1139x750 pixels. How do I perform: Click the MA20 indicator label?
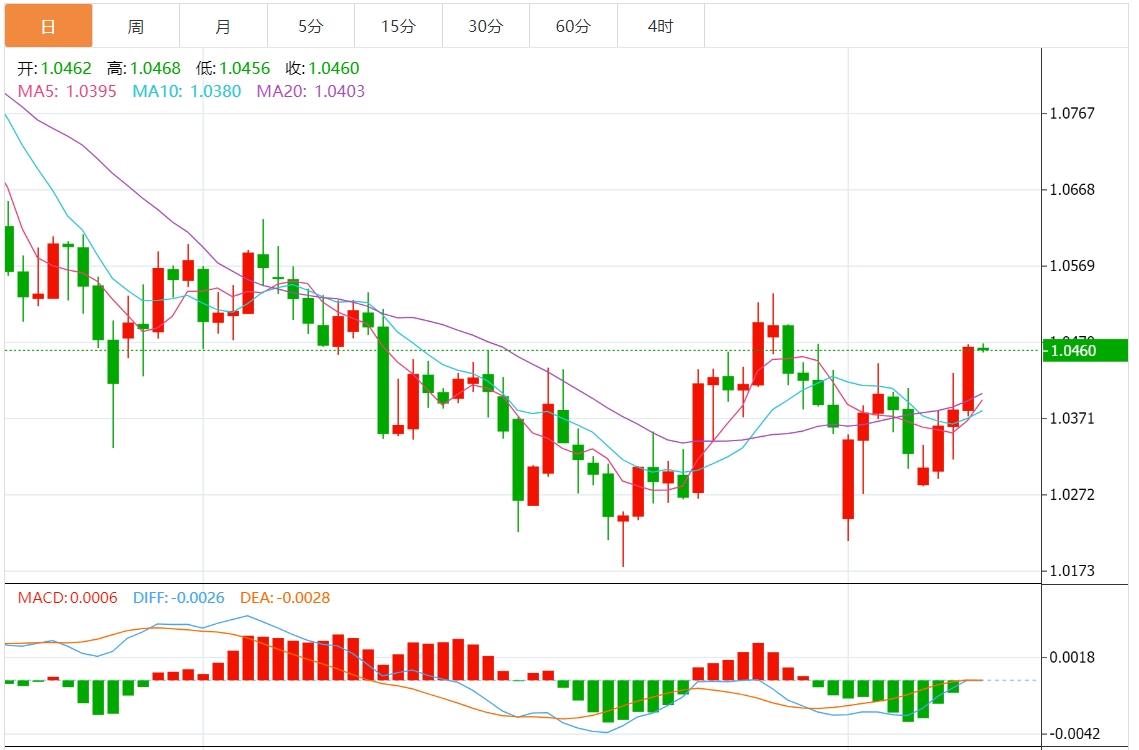[311, 91]
